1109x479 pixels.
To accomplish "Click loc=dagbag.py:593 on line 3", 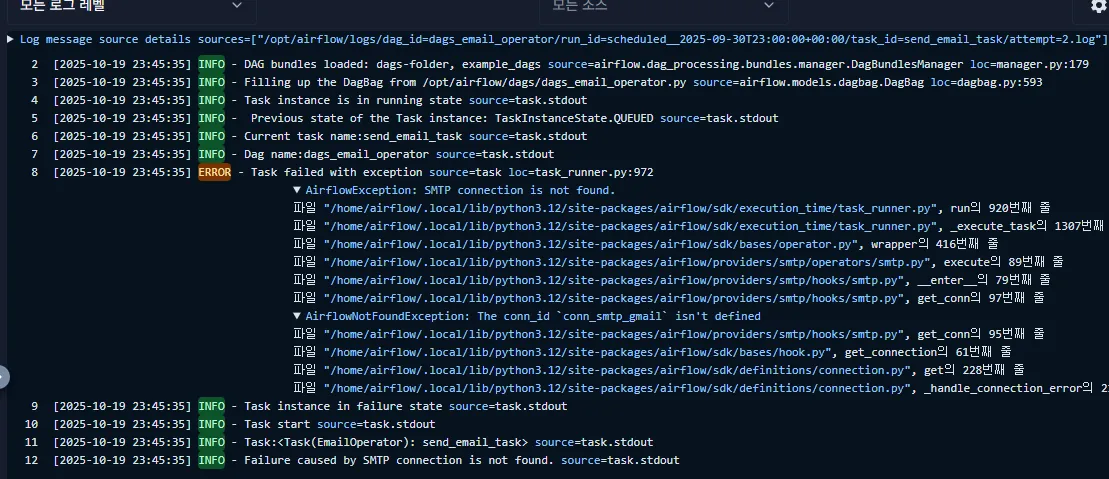I will pos(986,82).
